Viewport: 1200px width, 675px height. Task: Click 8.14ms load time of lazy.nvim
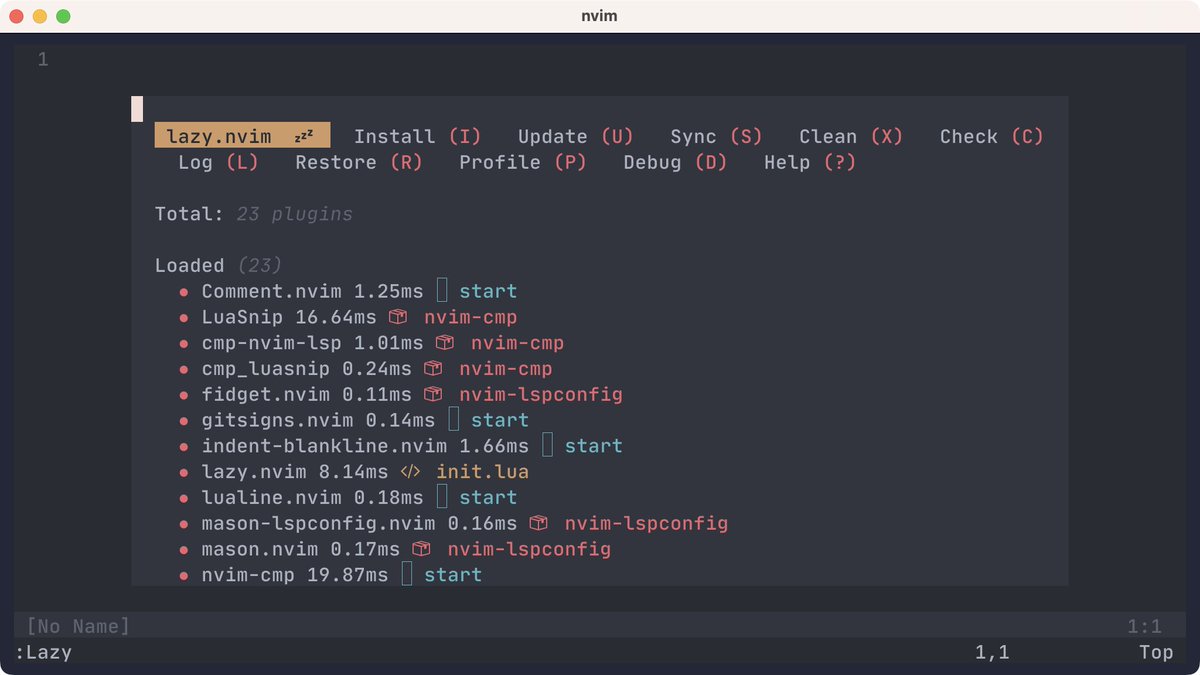point(354,472)
